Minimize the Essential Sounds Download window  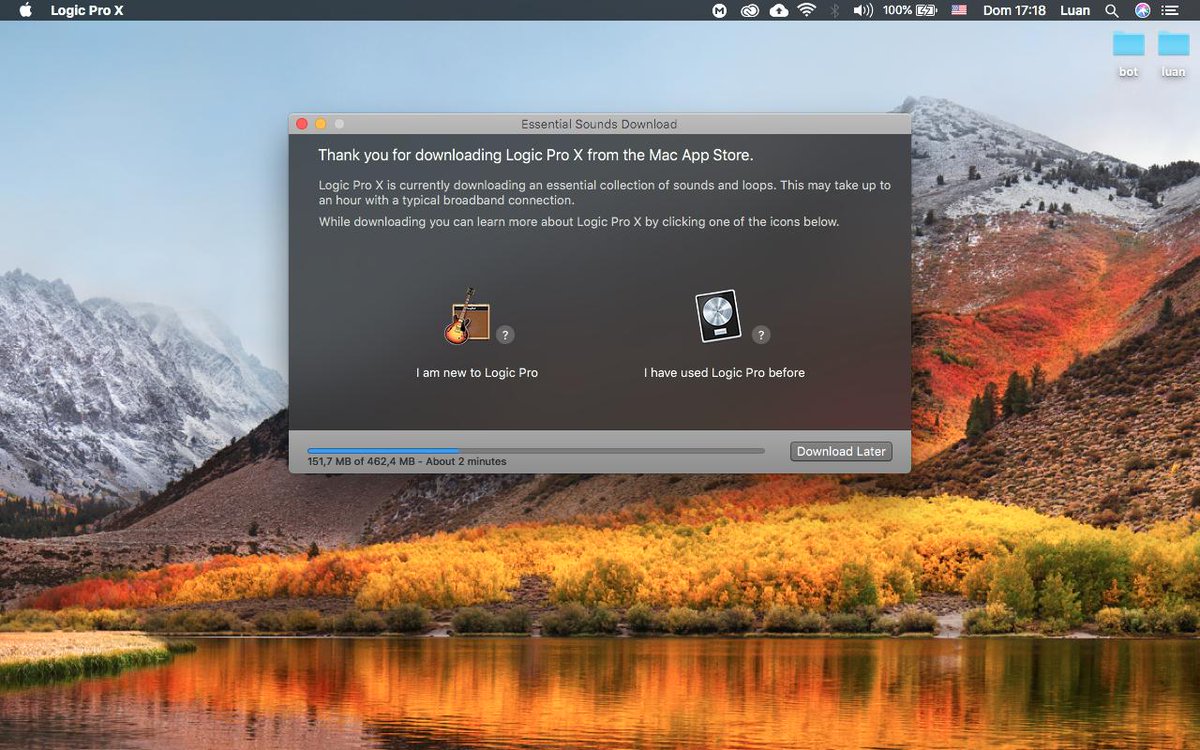[321, 124]
